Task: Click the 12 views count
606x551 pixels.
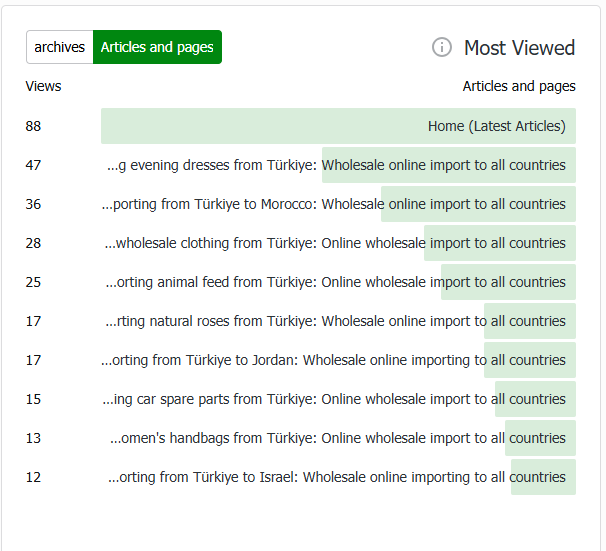Action: [x=33, y=478]
